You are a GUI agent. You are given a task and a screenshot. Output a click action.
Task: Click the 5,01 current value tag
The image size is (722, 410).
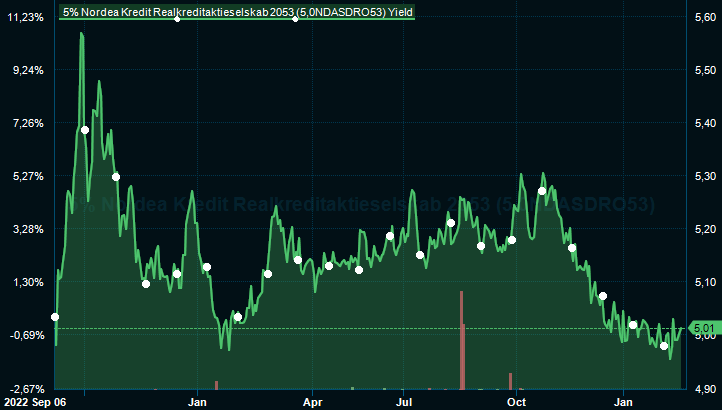coord(703,328)
